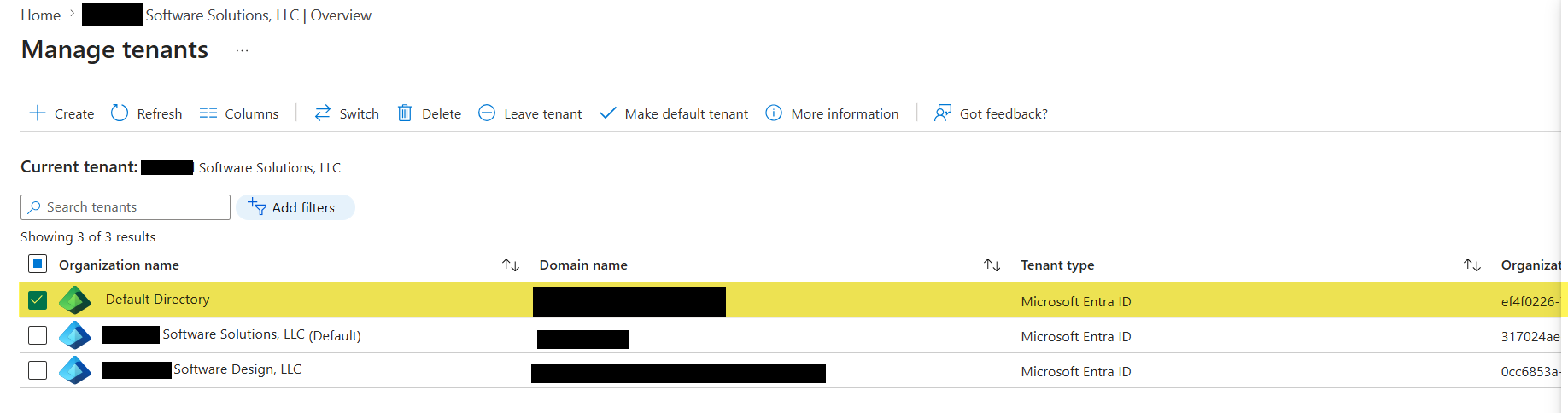Click the Domain name column header
This screenshot has height=413, width=1568.
click(x=583, y=265)
